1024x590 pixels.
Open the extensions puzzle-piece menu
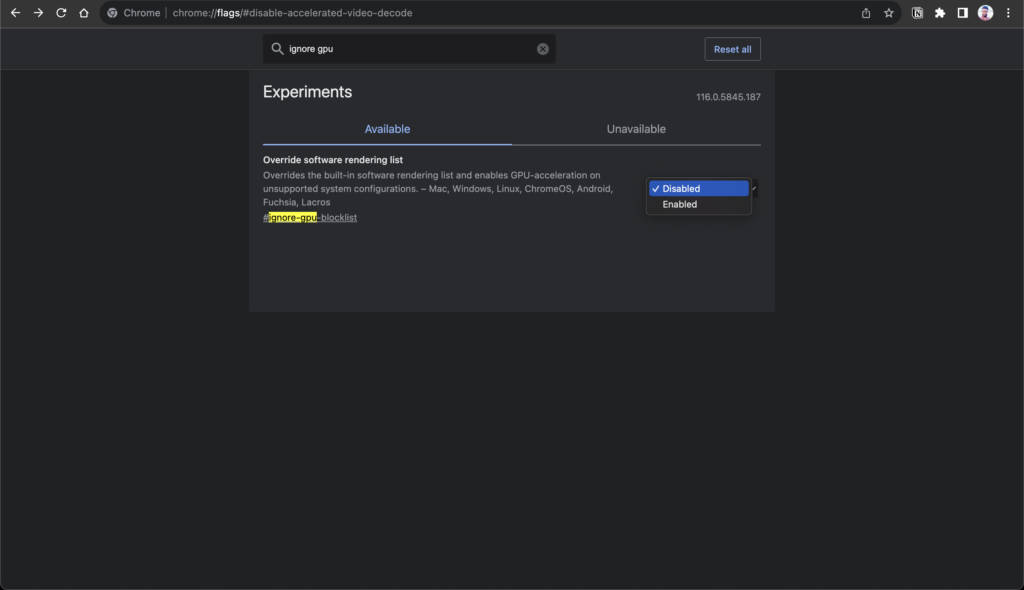click(940, 13)
